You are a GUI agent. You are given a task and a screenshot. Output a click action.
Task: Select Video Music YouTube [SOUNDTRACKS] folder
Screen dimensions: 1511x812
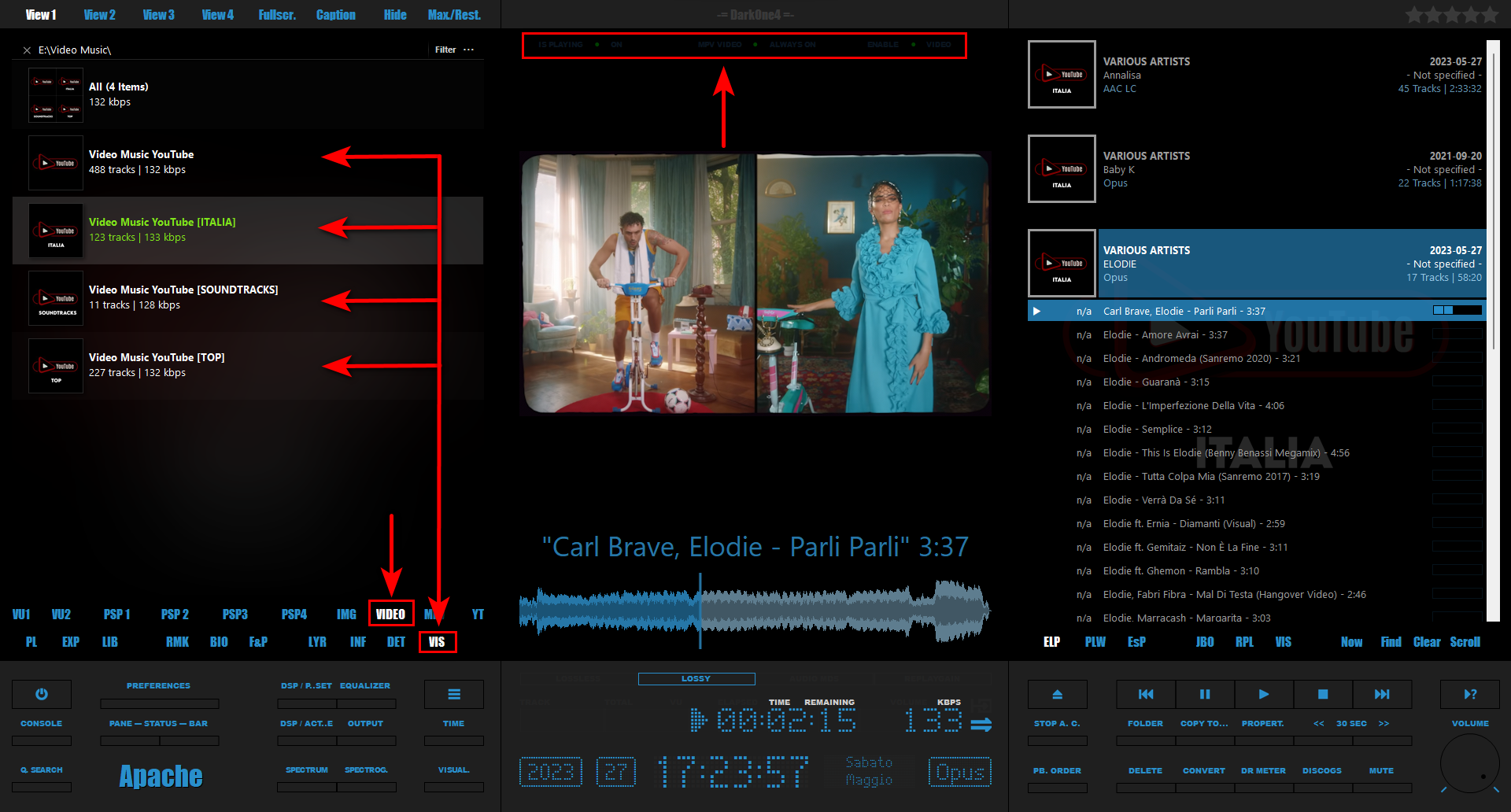click(248, 298)
